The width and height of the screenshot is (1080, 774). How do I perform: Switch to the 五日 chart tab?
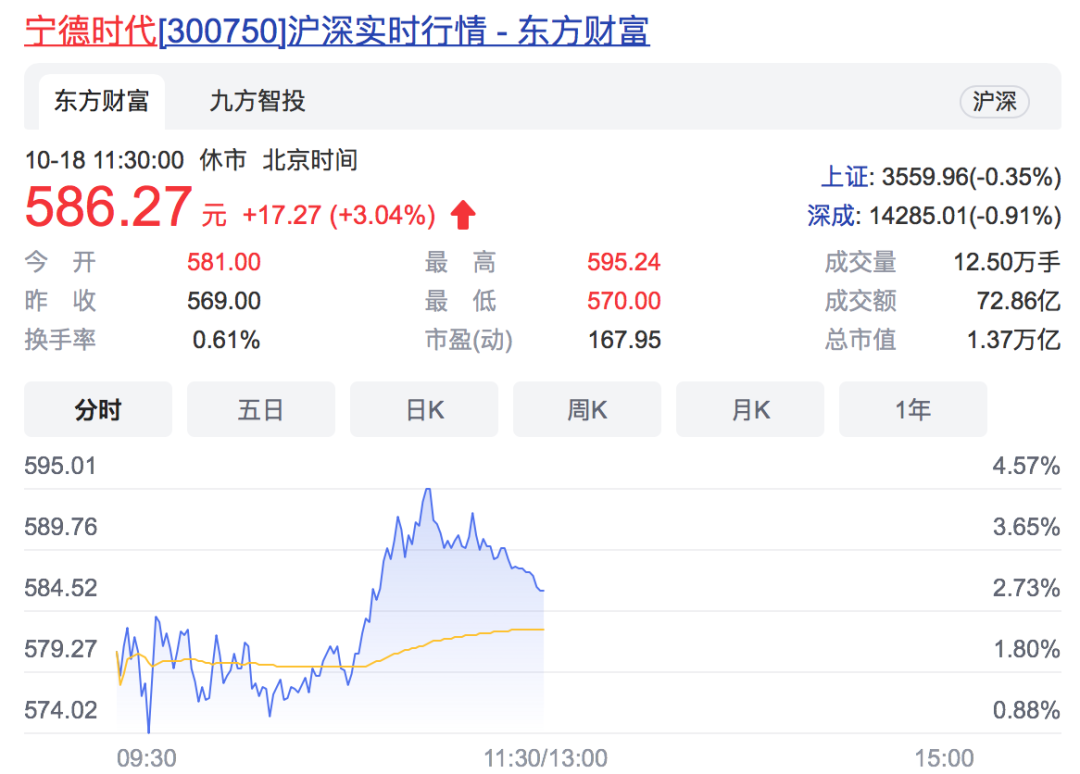[261, 410]
